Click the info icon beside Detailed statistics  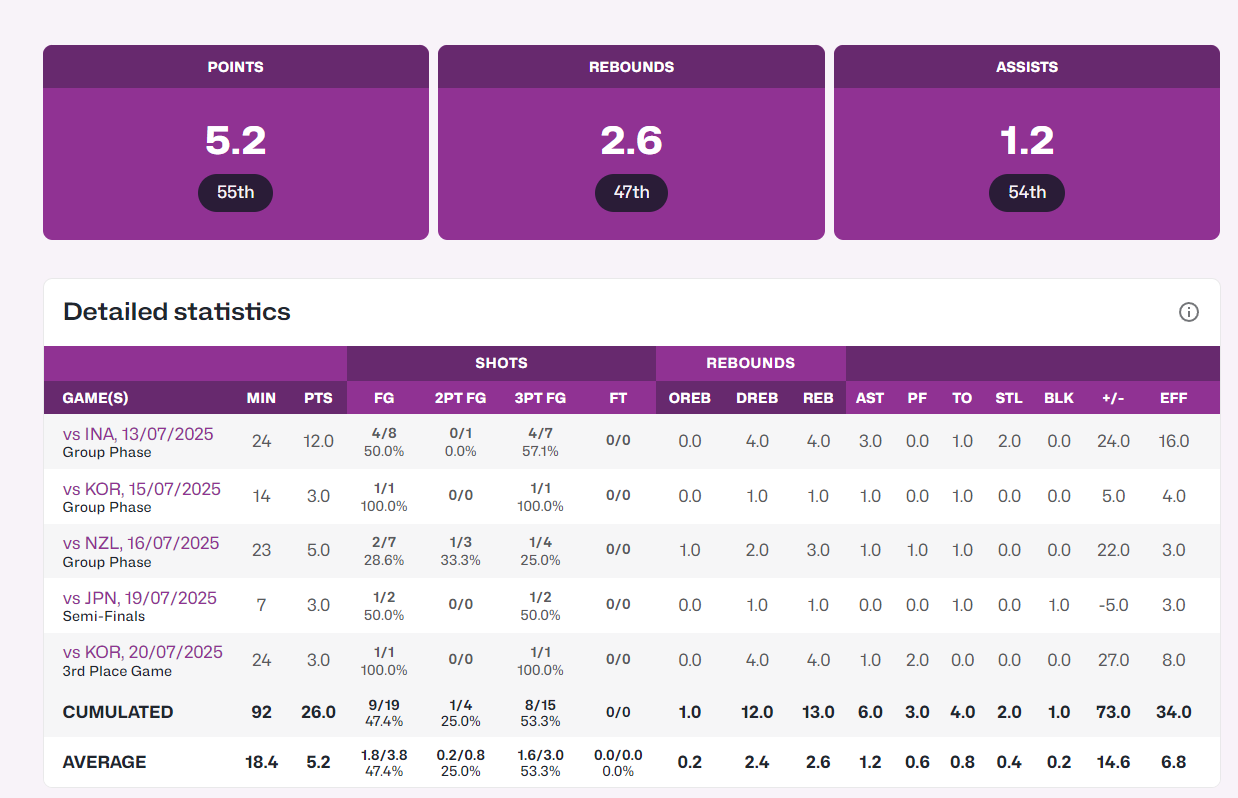point(1188,312)
